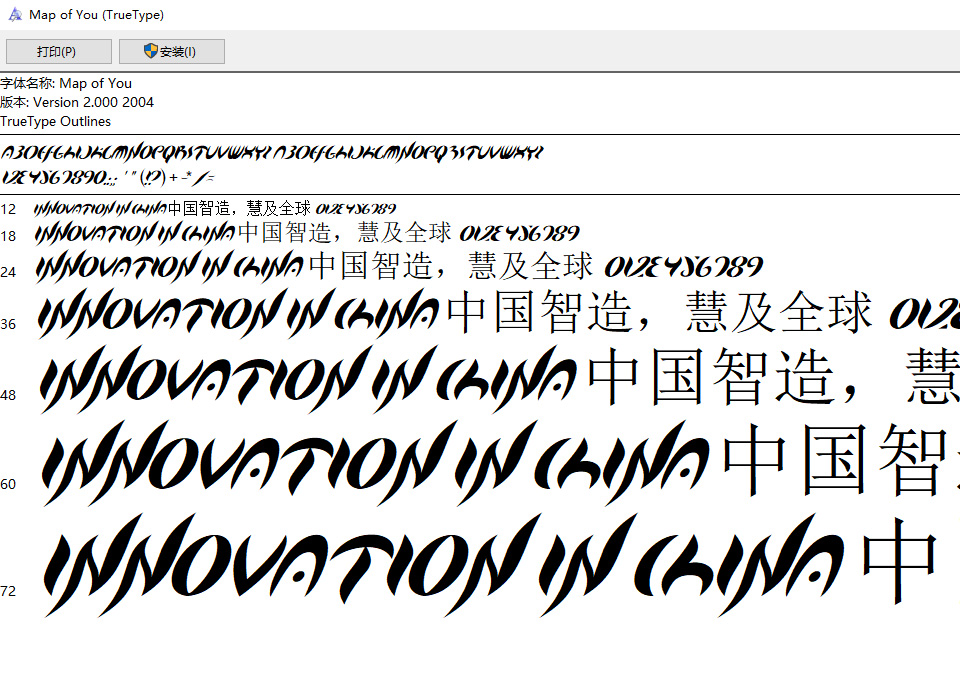Image resolution: width=960 pixels, height=700 pixels.
Task: Click the 24-point sample text line
Action: coord(399,267)
